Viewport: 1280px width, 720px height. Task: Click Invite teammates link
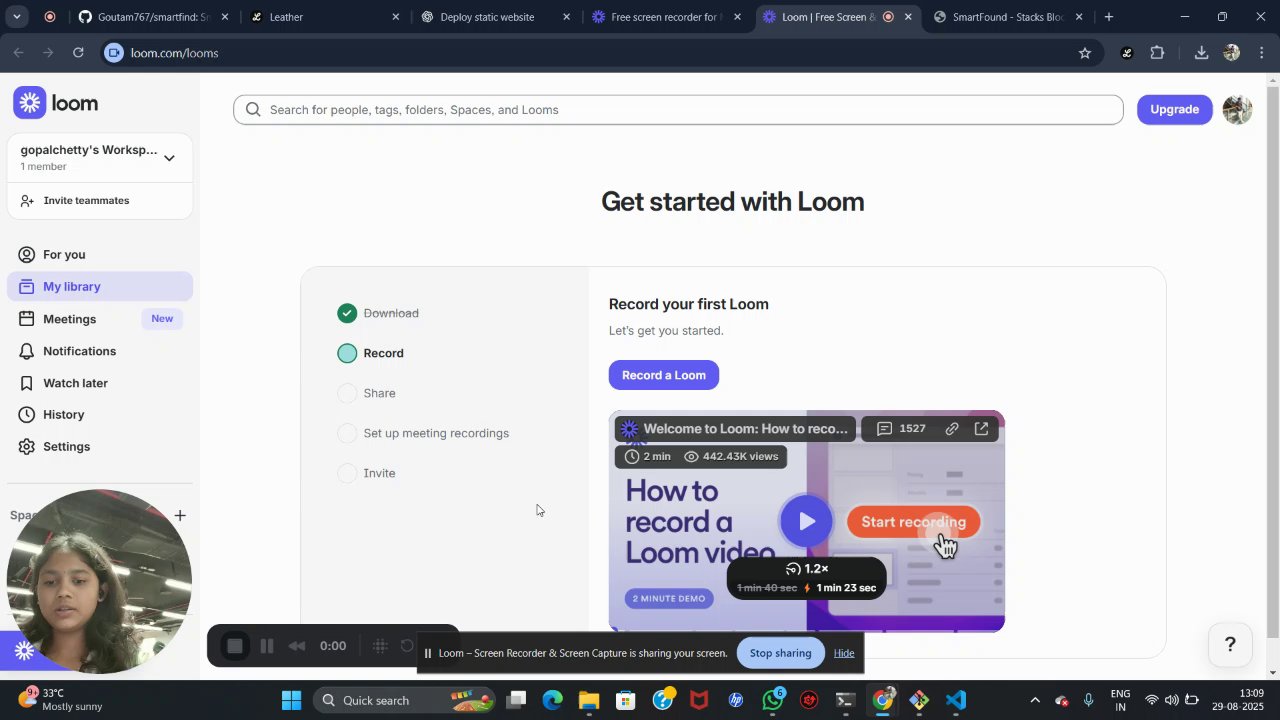point(86,200)
